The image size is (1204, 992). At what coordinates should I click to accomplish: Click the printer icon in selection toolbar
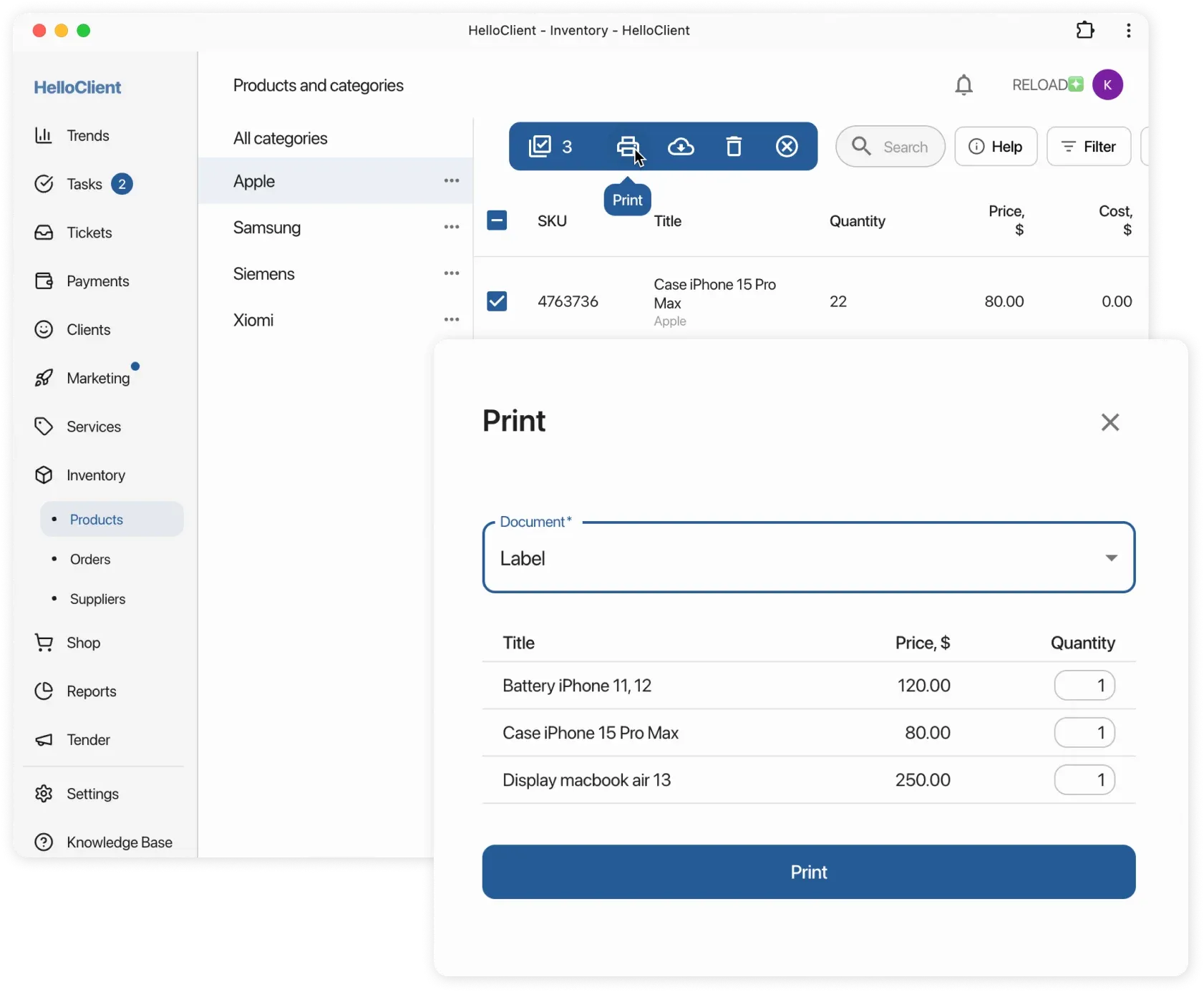point(627,147)
